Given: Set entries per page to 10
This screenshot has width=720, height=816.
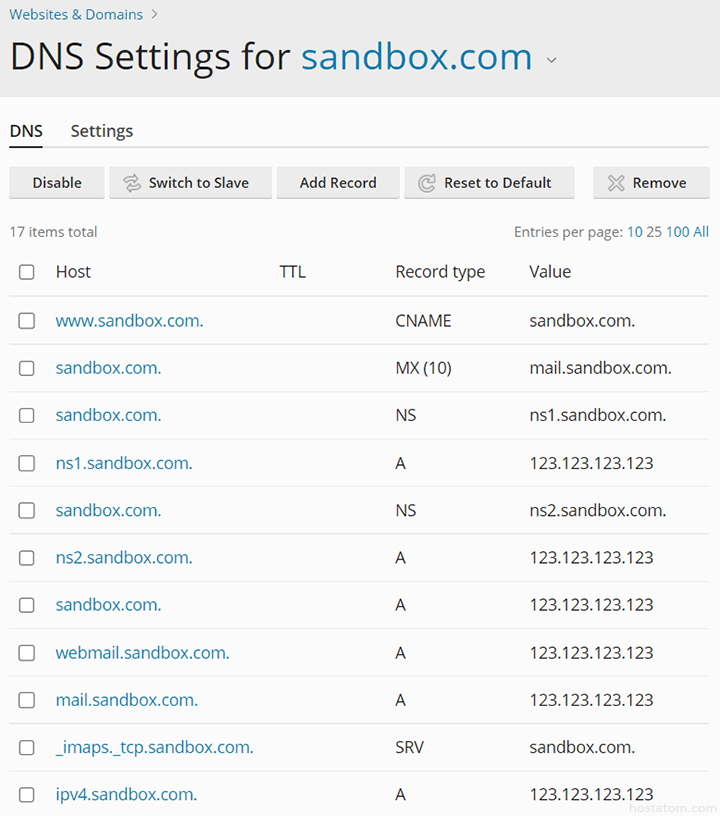Looking at the screenshot, I should pos(634,232).
